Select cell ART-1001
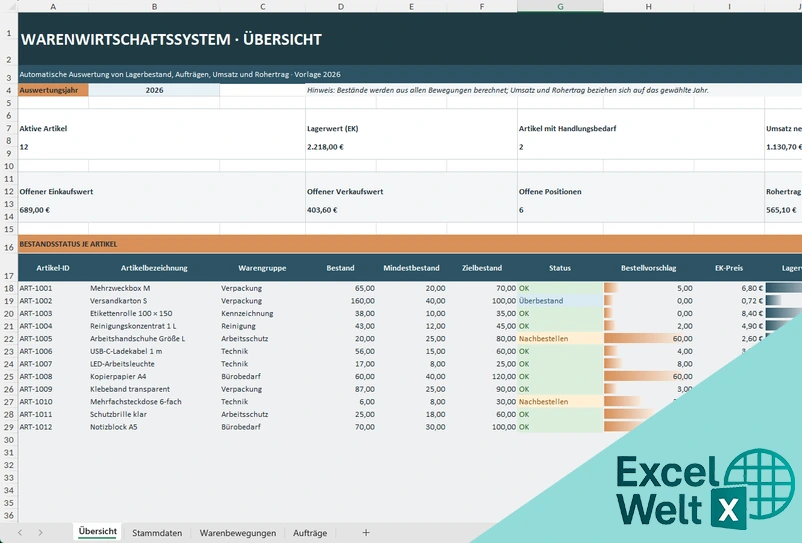 coord(53,288)
